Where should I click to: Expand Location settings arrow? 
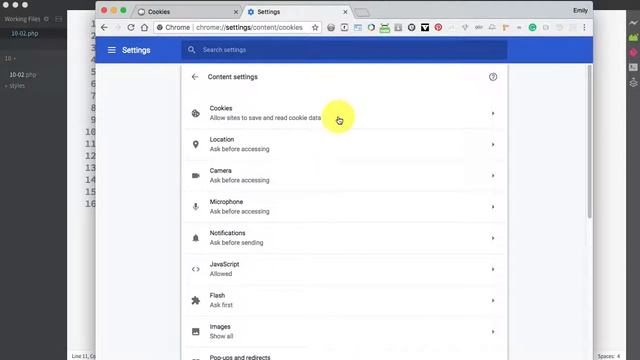tap(493, 144)
